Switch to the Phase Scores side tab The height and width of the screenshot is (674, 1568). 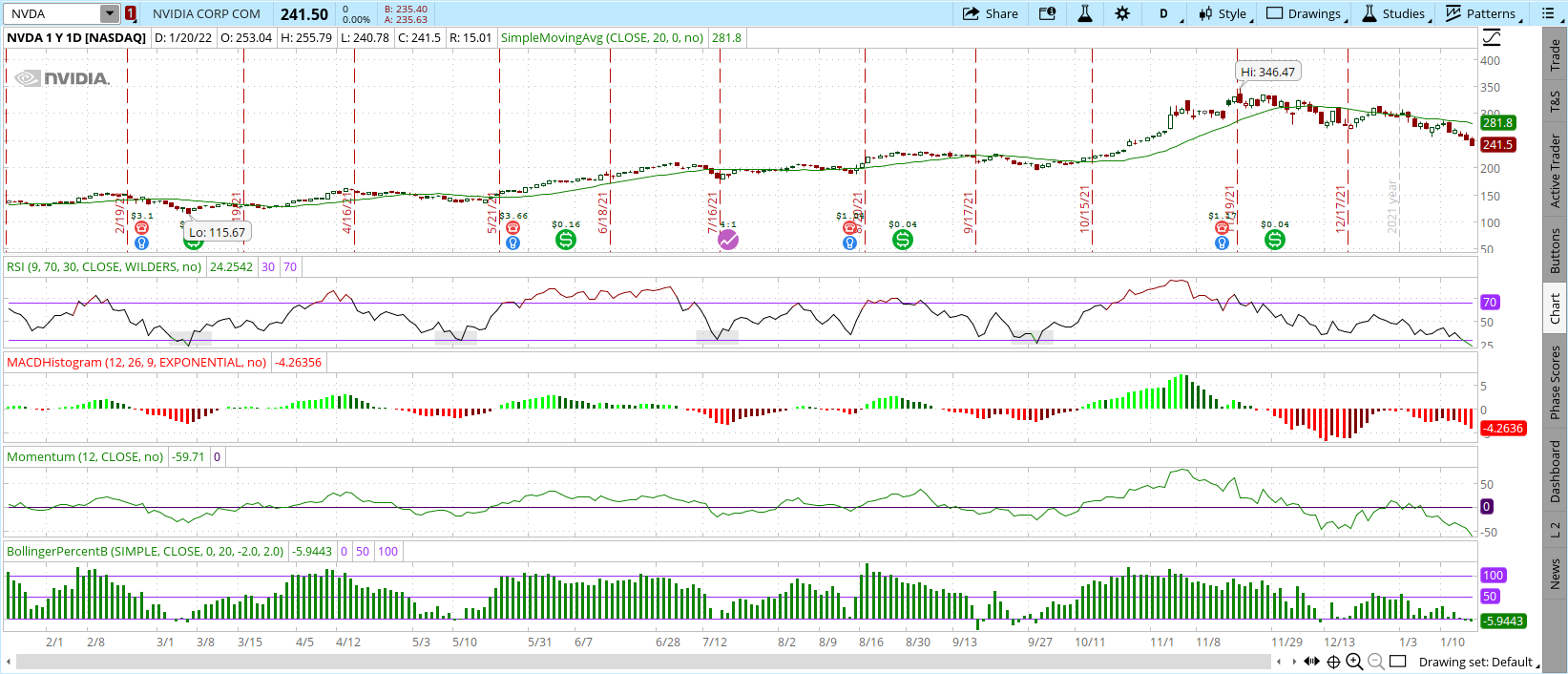click(1556, 382)
